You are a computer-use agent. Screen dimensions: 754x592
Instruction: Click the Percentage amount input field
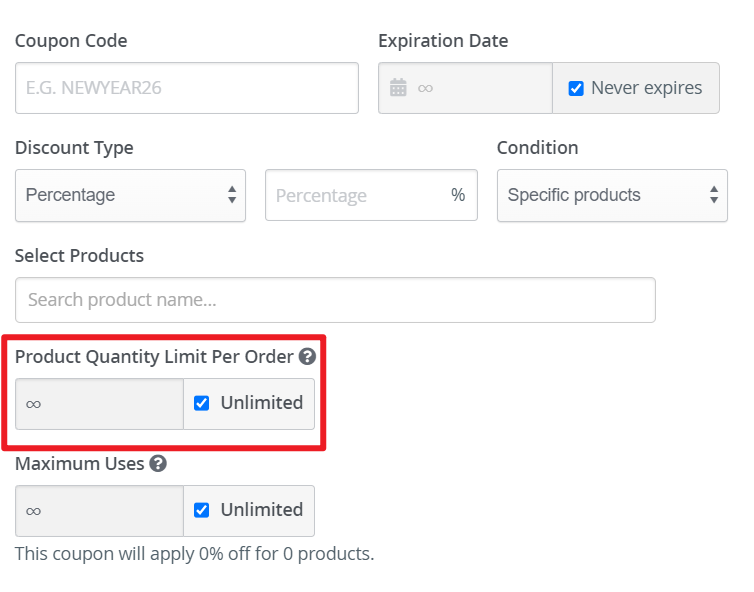[x=371, y=195]
